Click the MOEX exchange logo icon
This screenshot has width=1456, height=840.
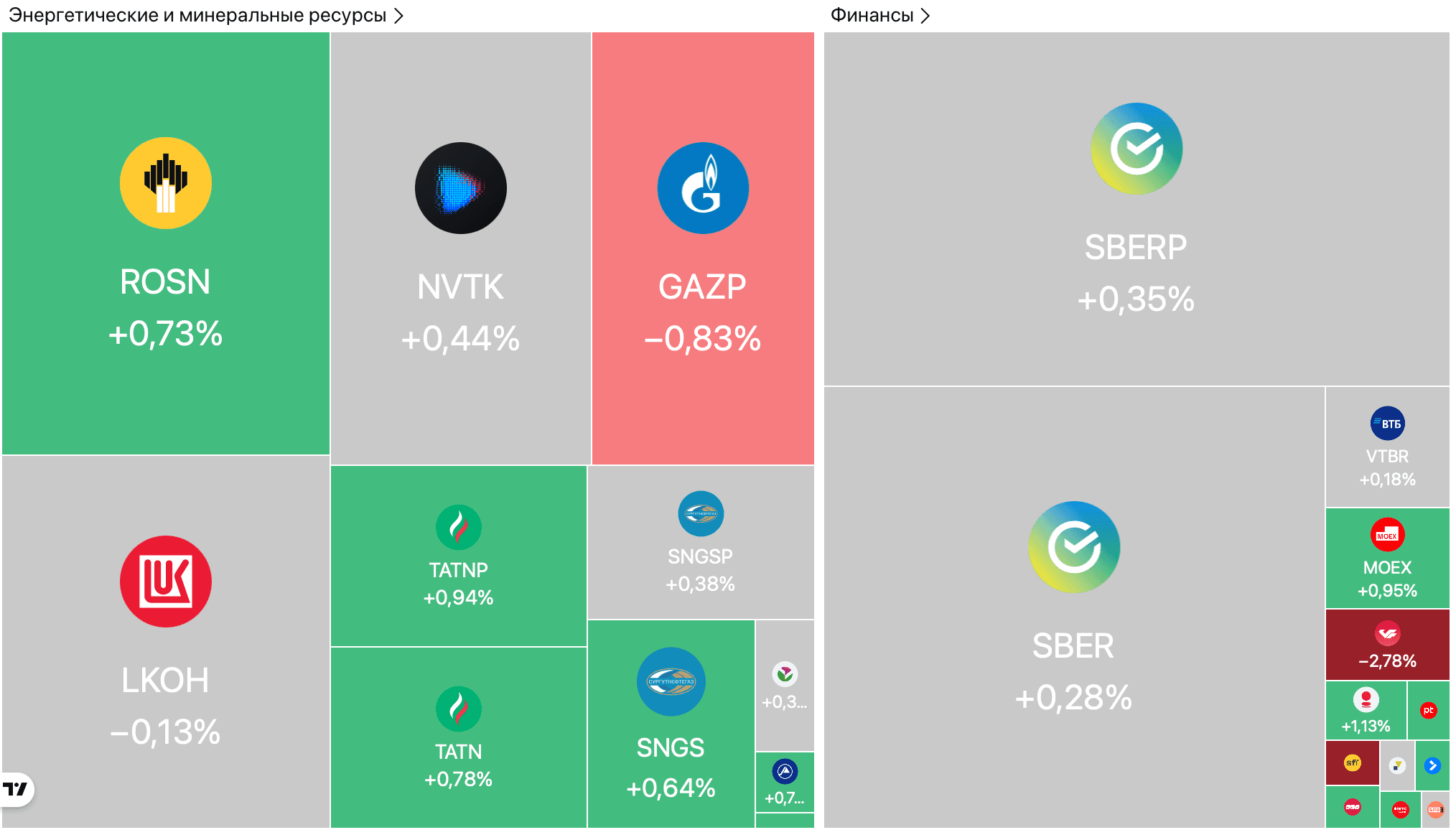coord(1388,535)
